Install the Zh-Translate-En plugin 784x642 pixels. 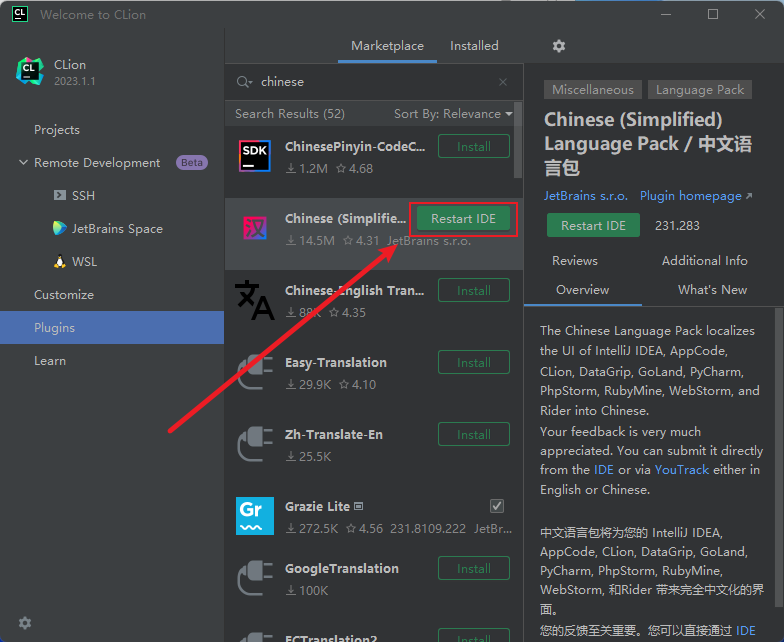coord(474,434)
